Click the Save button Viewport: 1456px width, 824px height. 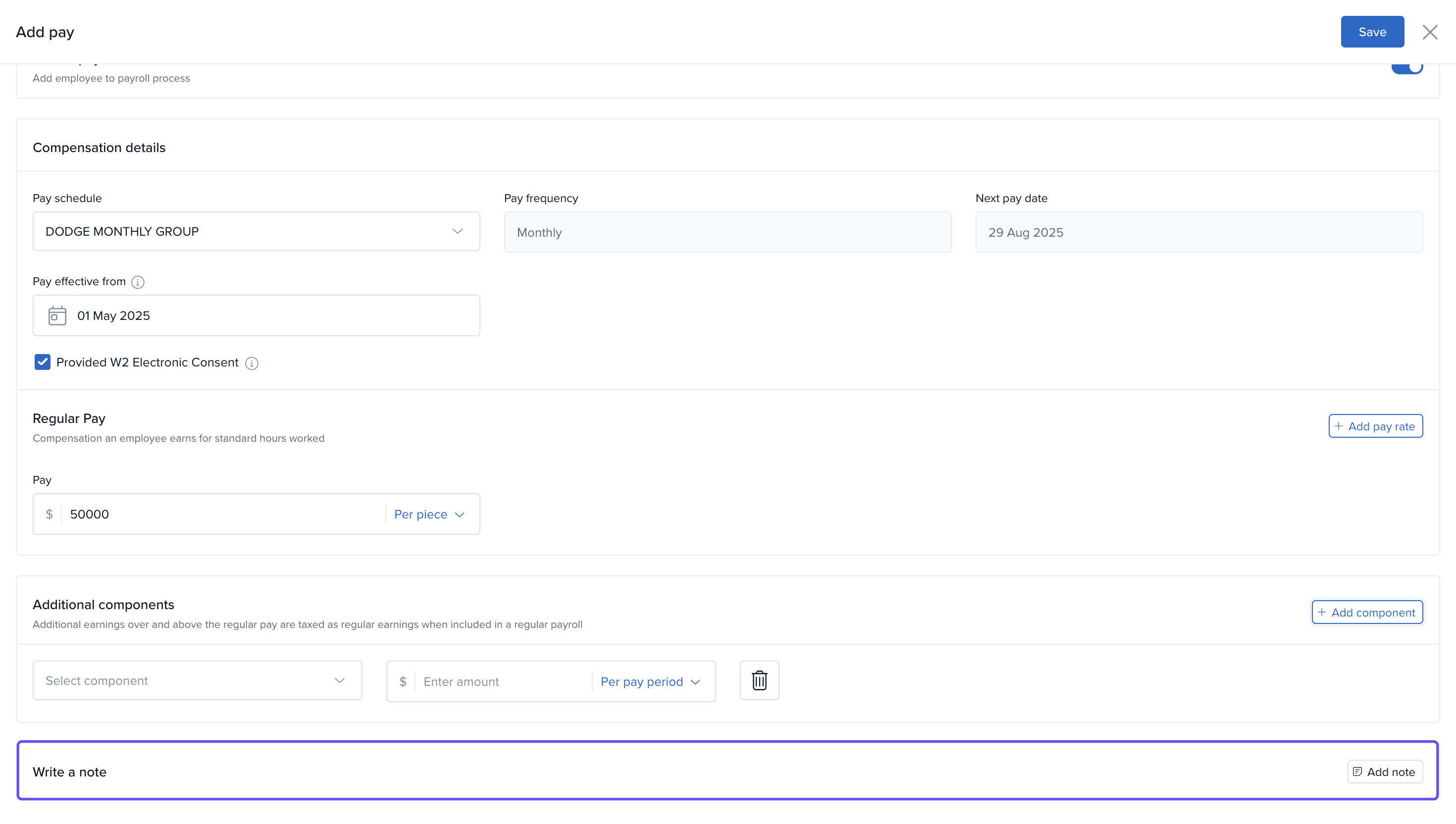[1372, 32]
